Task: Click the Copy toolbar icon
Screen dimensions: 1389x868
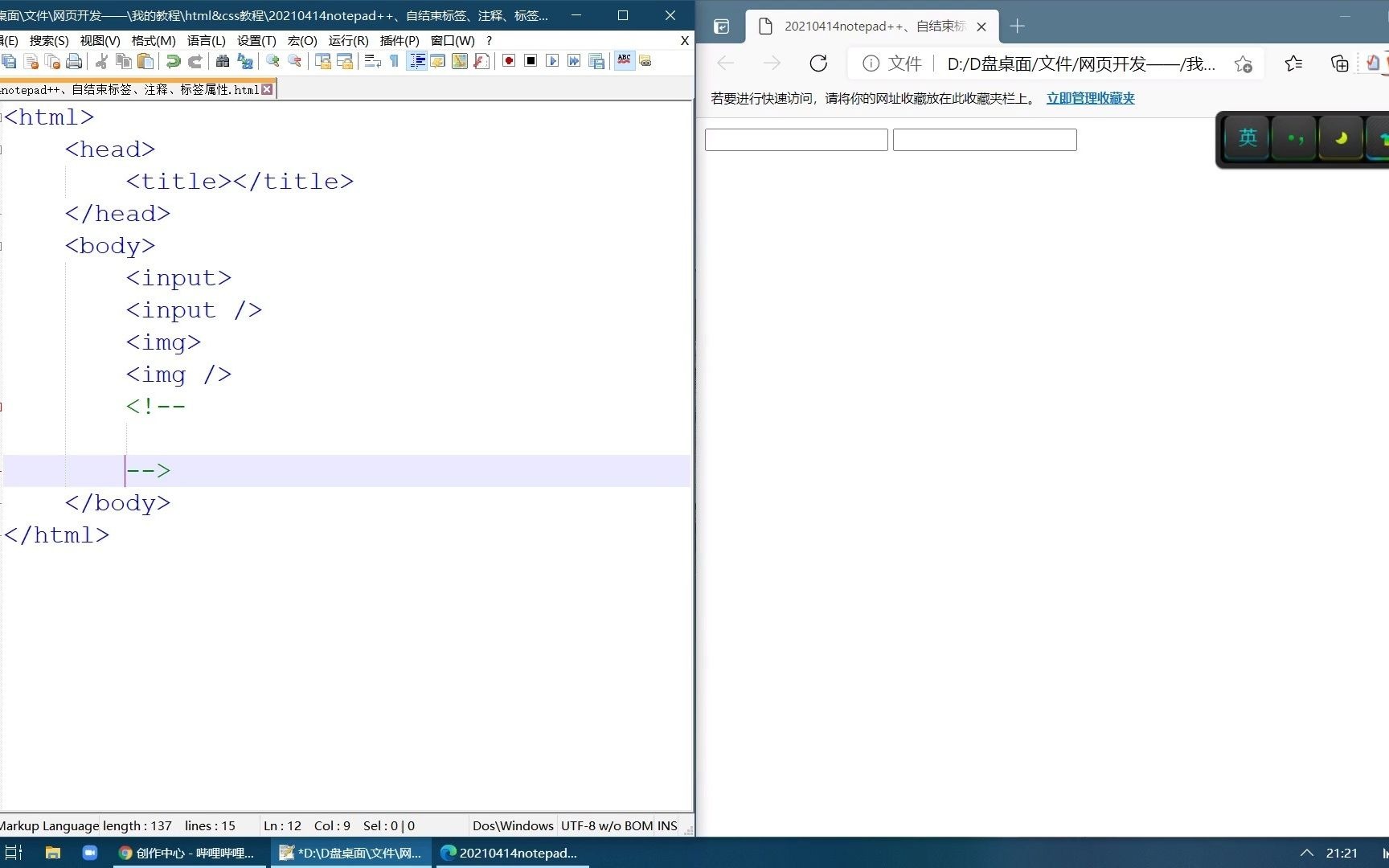Action: pos(124,61)
